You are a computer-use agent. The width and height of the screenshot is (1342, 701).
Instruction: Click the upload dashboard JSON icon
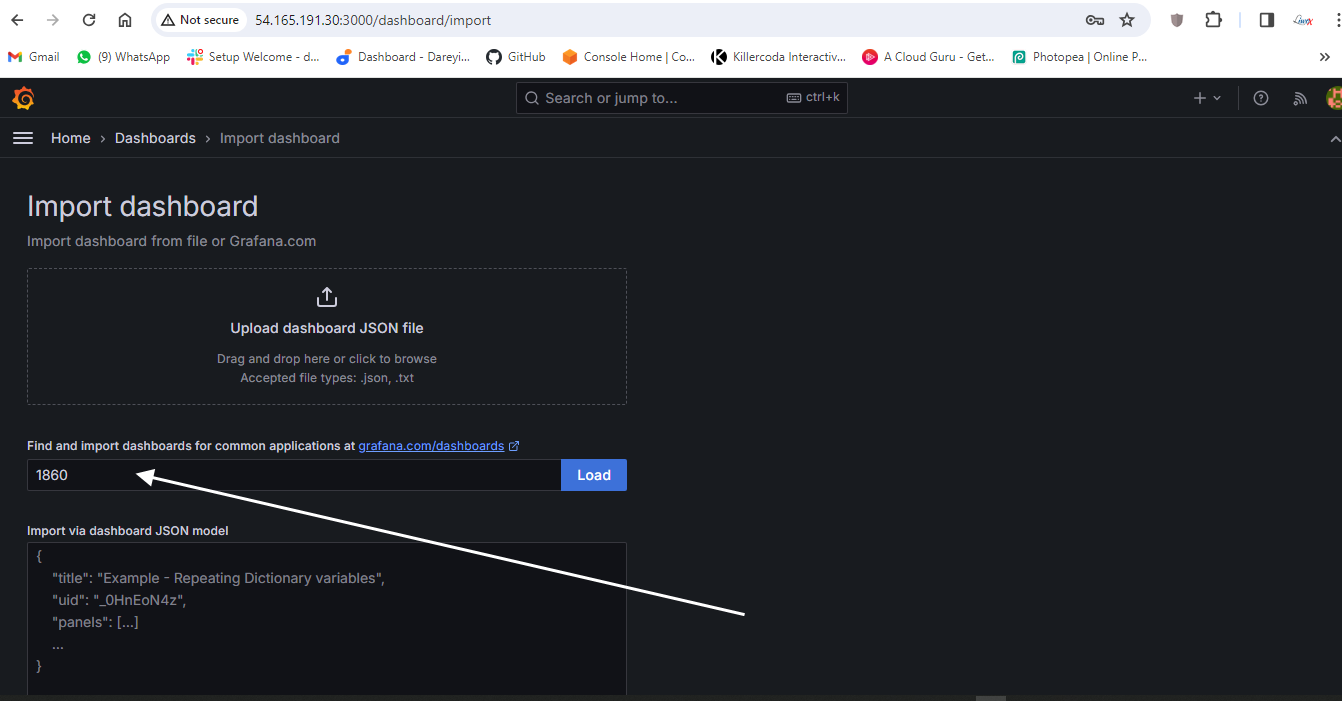pyautogui.click(x=327, y=297)
